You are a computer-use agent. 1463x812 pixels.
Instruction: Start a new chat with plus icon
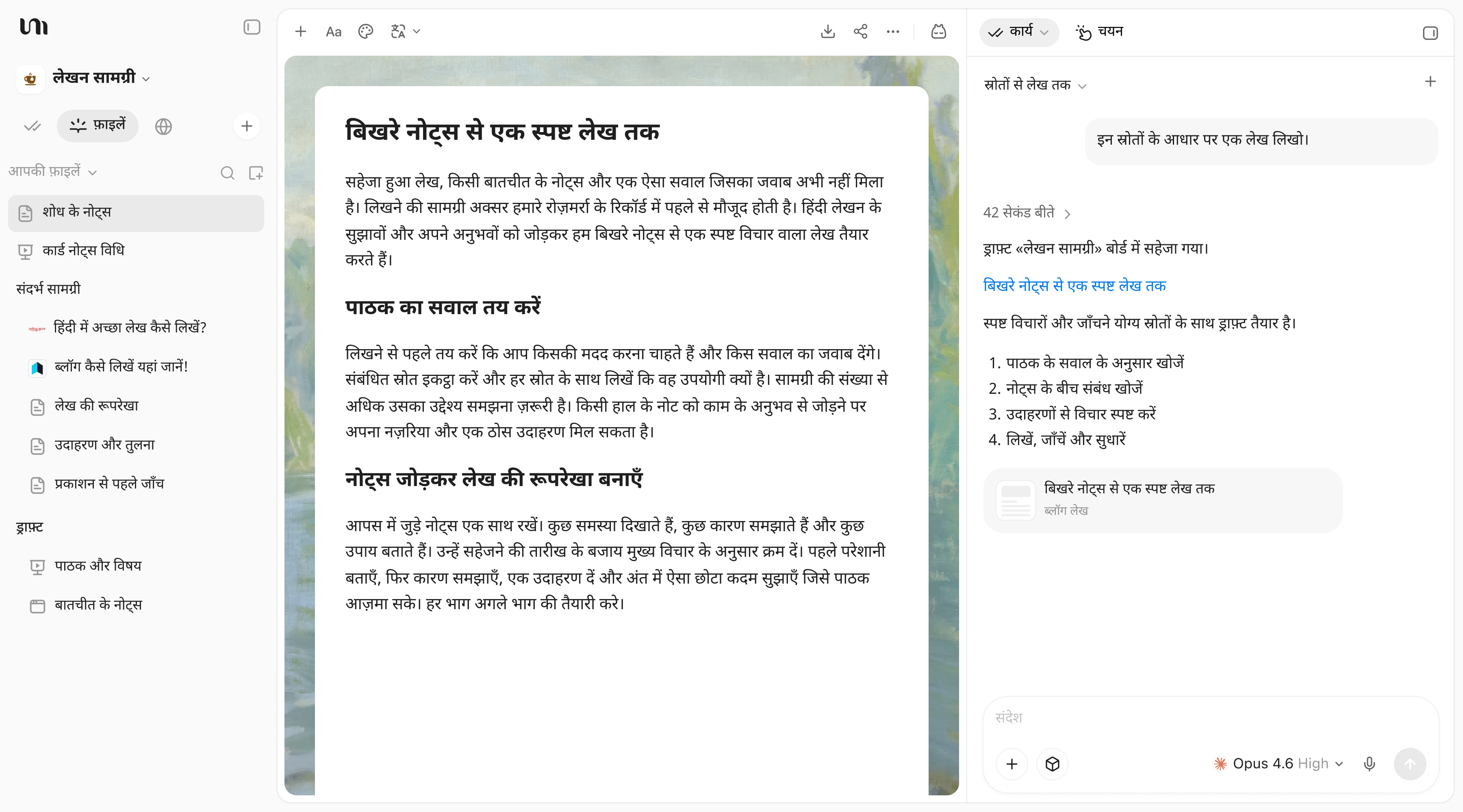click(1430, 82)
